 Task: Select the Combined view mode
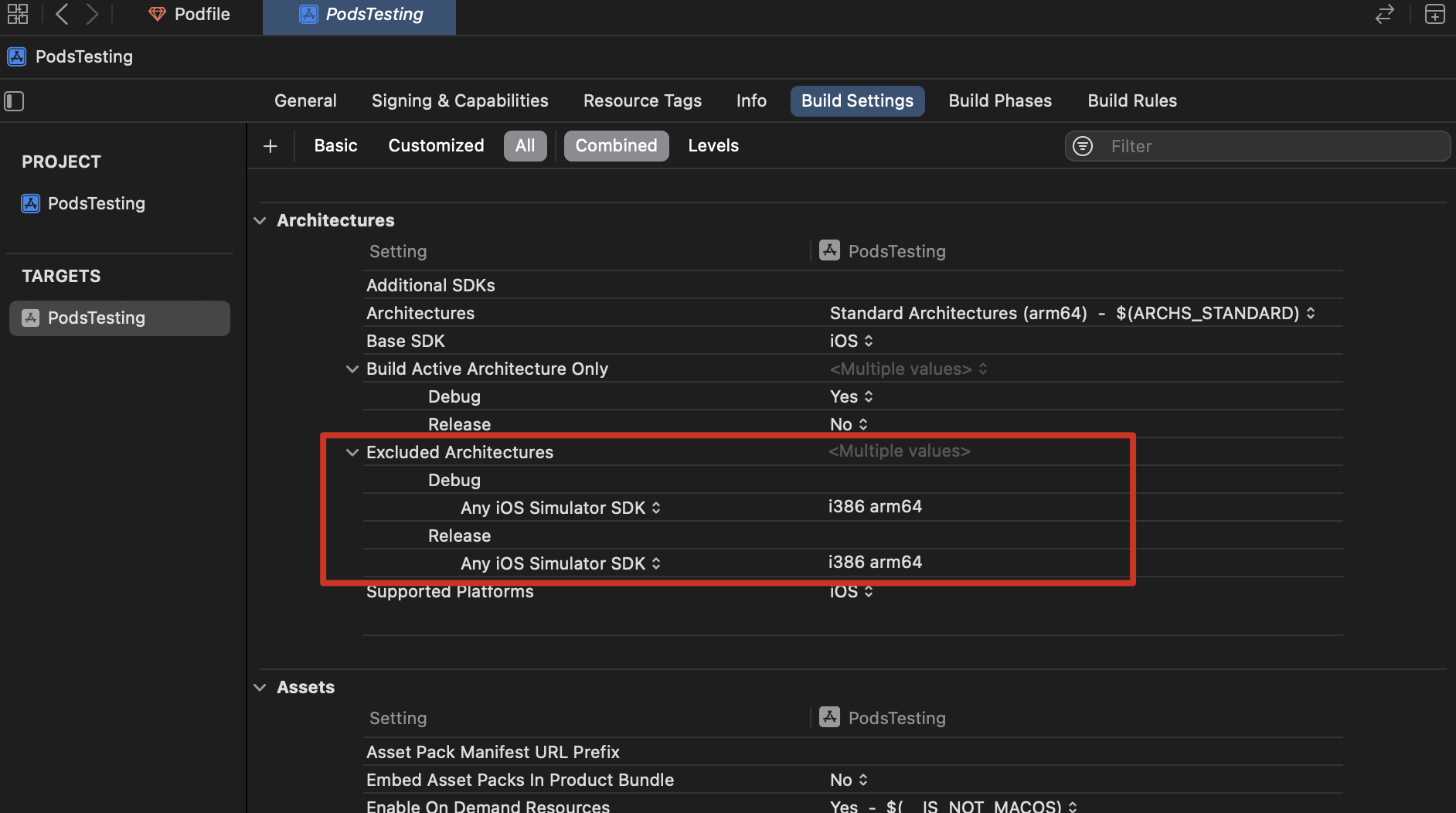(616, 146)
